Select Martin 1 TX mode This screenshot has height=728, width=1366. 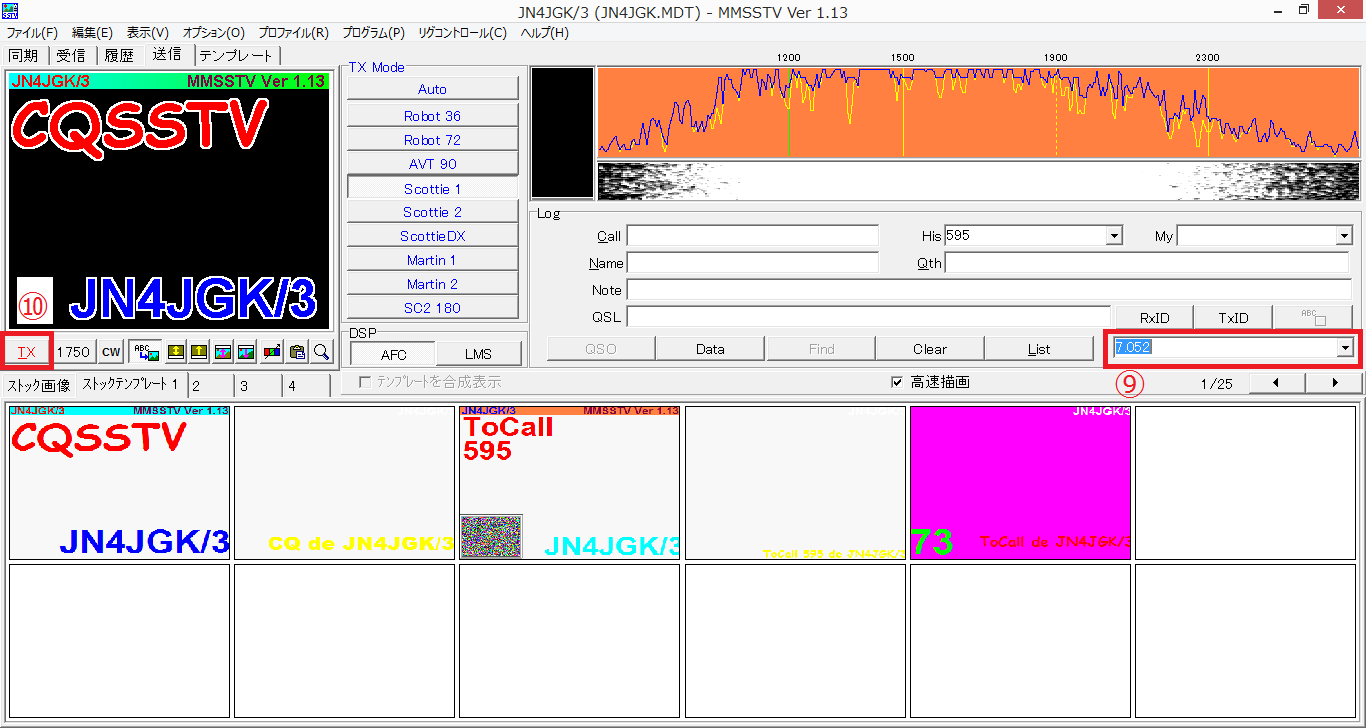tap(433, 260)
